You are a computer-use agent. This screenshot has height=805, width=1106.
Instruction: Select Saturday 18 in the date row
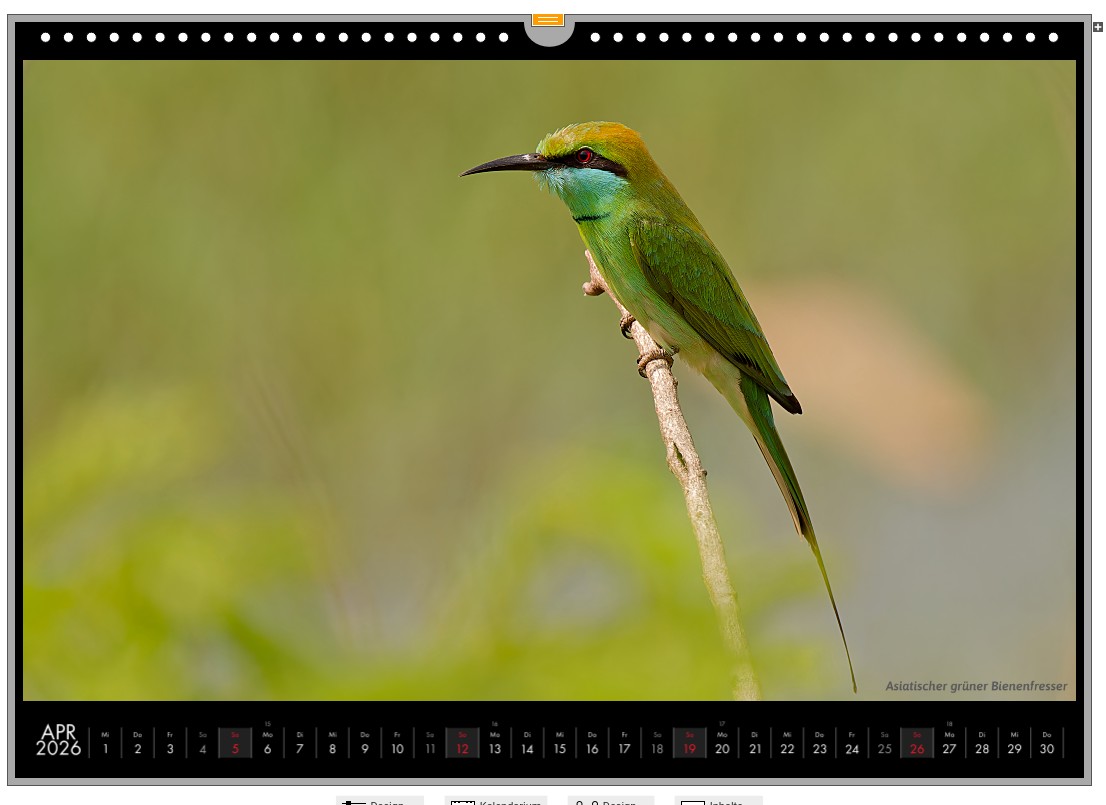click(657, 743)
